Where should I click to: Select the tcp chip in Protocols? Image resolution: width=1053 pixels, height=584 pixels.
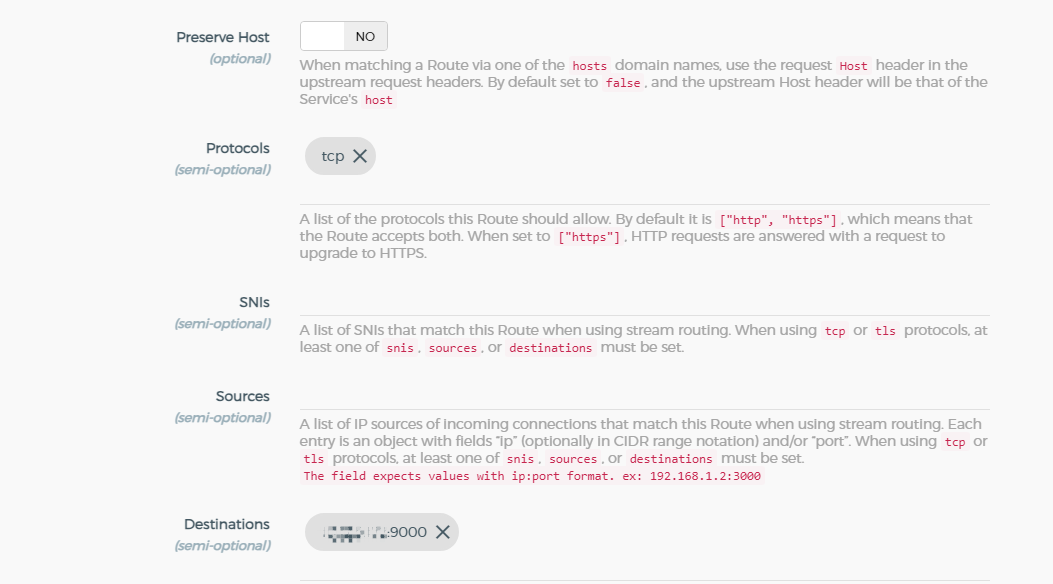coord(332,156)
